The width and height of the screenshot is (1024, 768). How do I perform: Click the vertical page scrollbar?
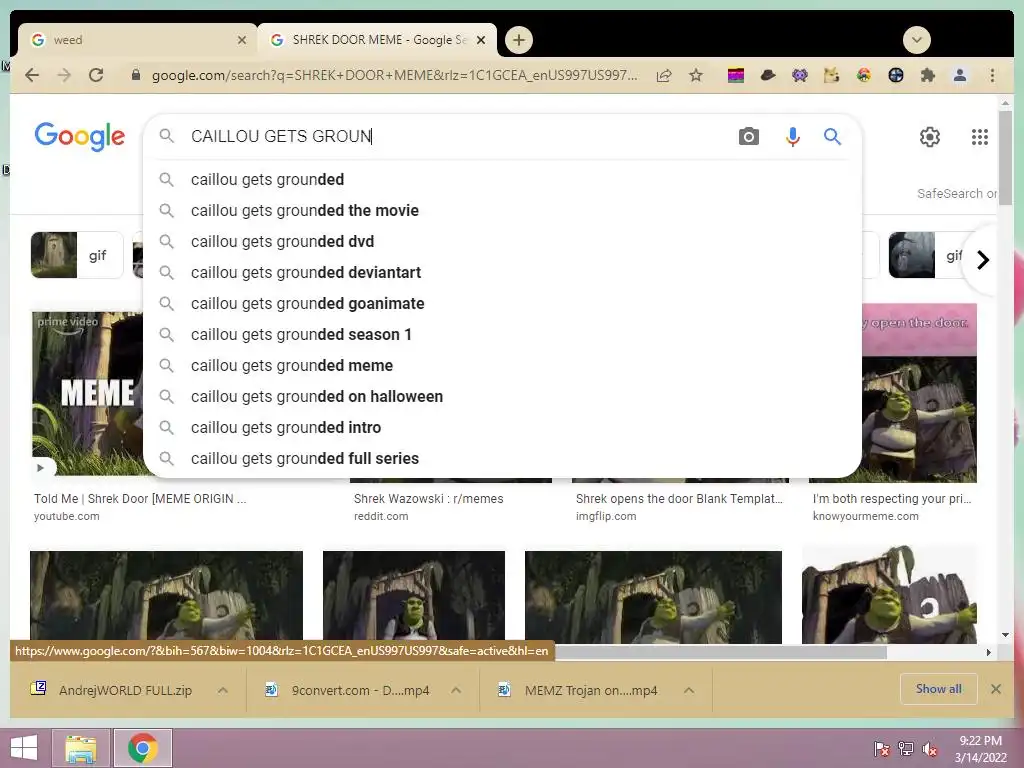[x=1005, y=157]
